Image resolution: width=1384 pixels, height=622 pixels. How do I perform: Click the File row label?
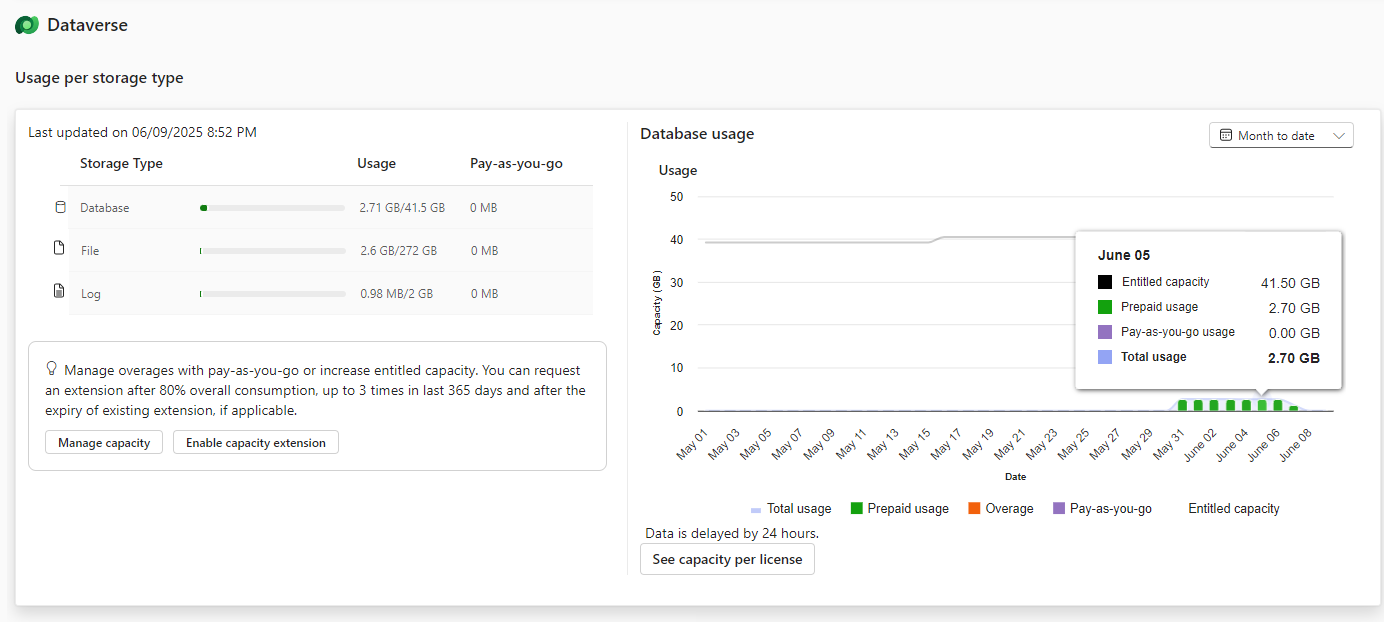pos(90,251)
